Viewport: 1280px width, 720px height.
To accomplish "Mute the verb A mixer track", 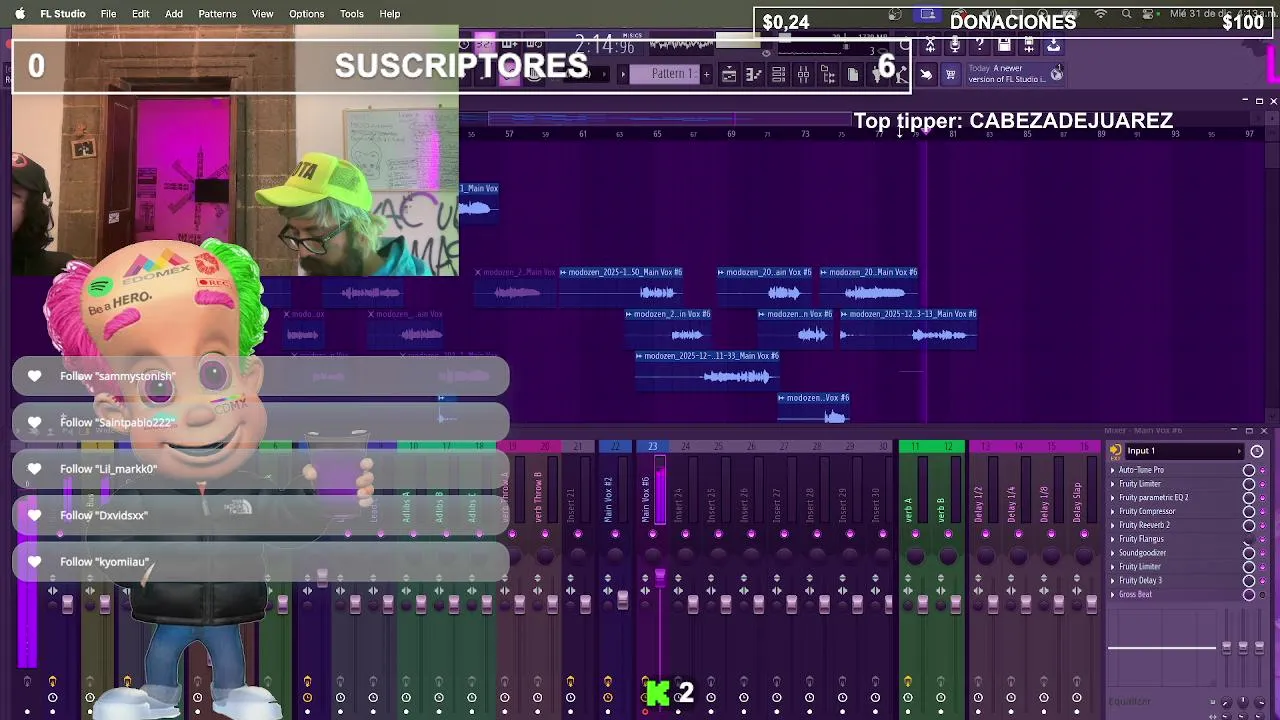I will (915, 533).
